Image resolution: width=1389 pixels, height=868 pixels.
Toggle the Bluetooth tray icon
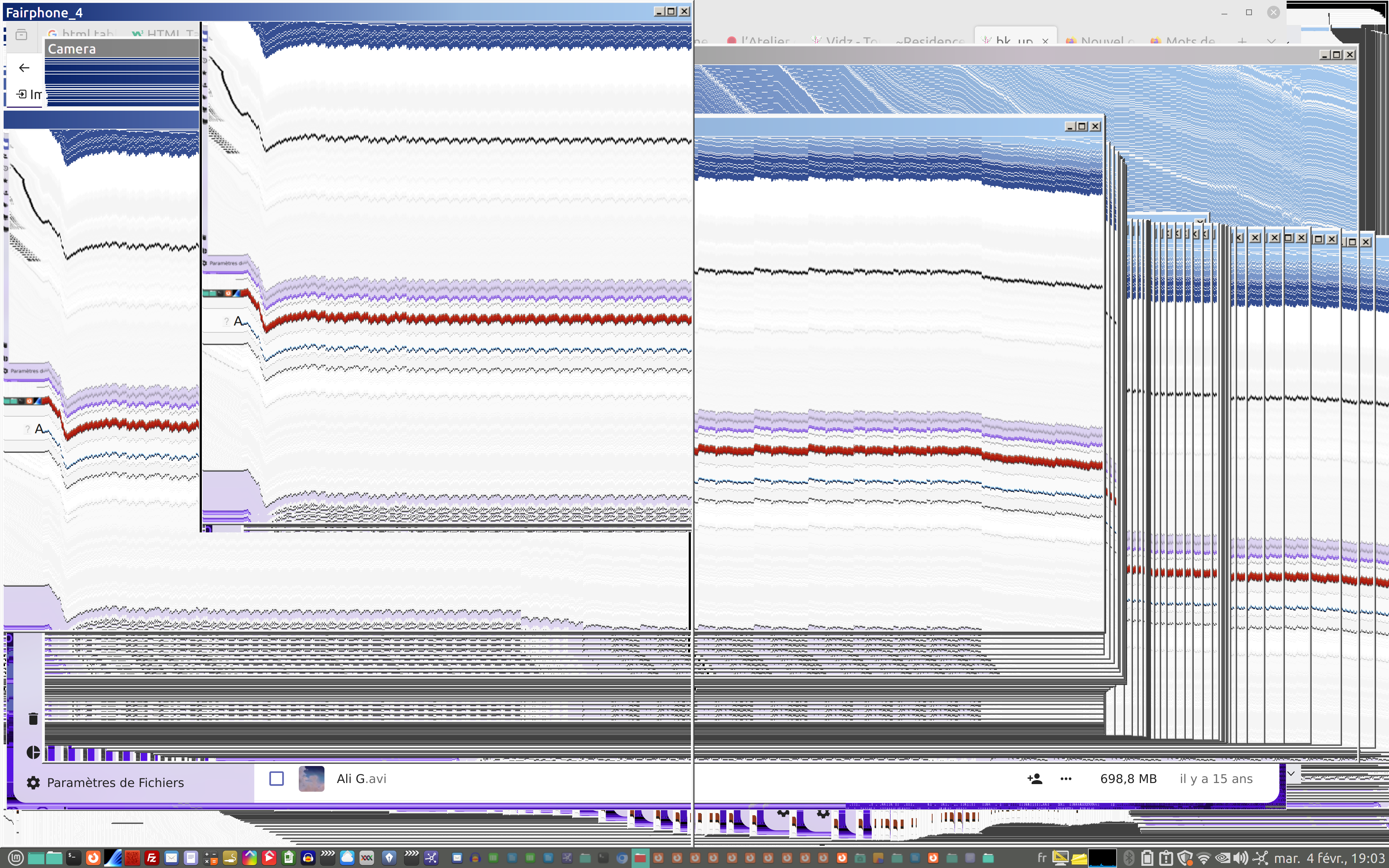tap(1129, 858)
